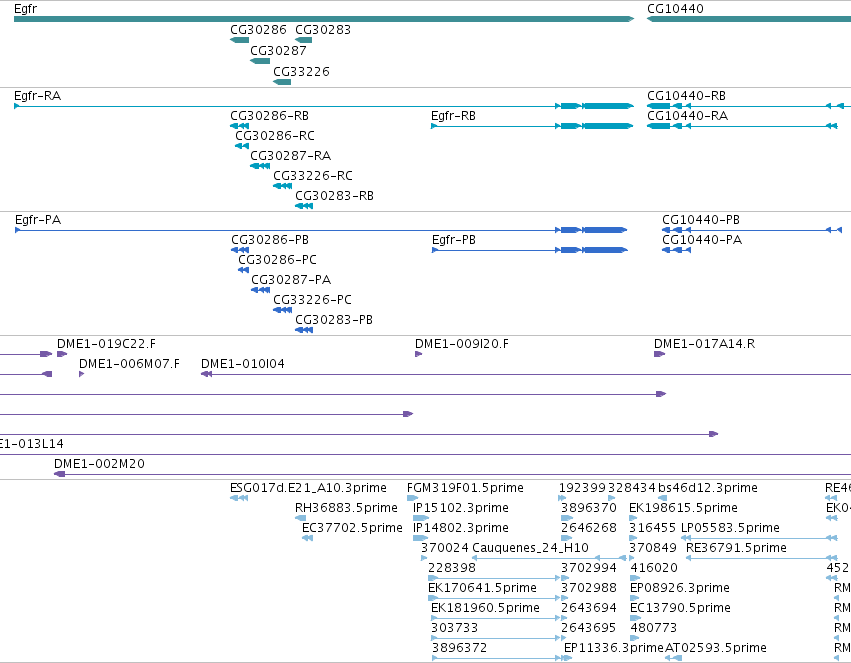Viewport: 851px width, 663px height.
Task: Click the 416020 feature label
Action: [654, 569]
